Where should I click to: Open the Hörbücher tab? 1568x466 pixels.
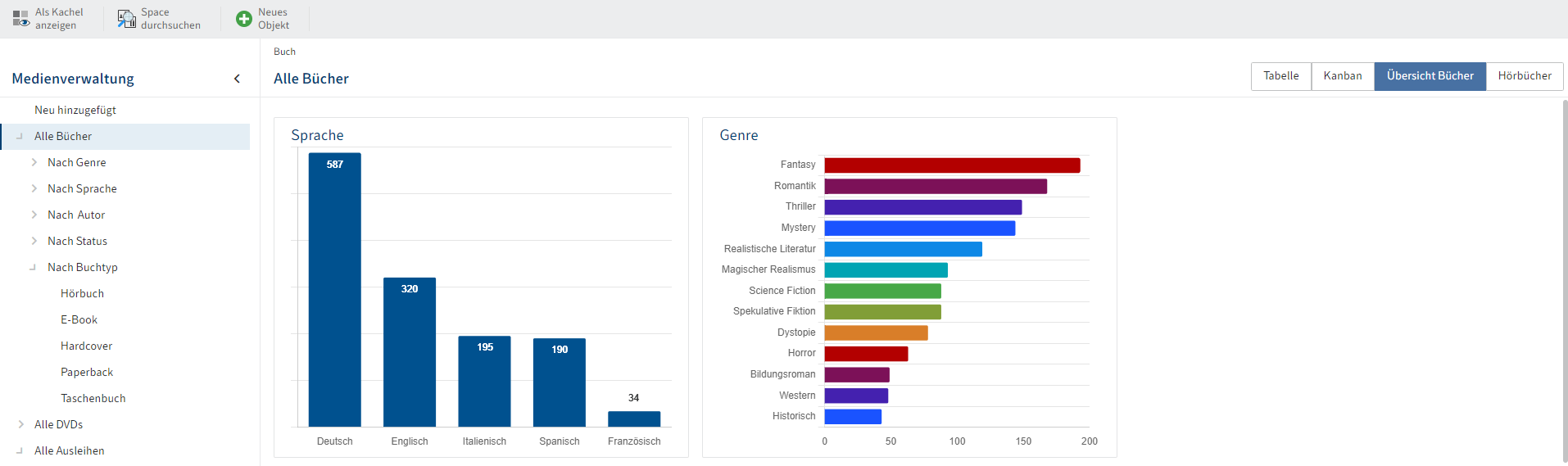click(x=1525, y=76)
